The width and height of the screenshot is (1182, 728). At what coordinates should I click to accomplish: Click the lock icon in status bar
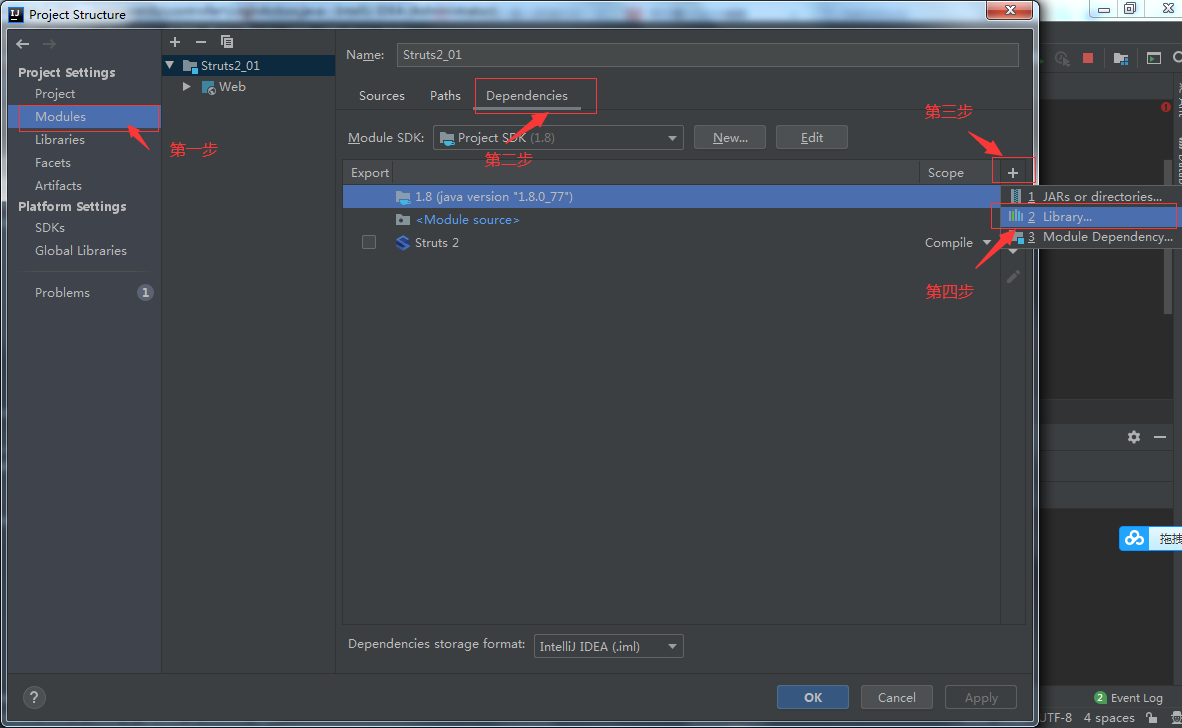(1150, 717)
